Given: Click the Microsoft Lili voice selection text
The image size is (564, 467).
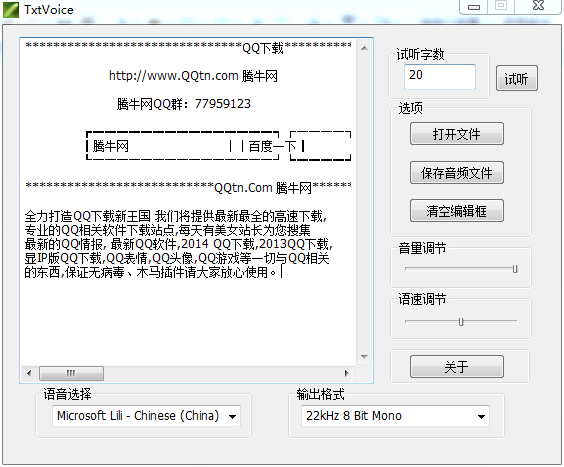Looking at the screenshot, I should click(x=138, y=416).
